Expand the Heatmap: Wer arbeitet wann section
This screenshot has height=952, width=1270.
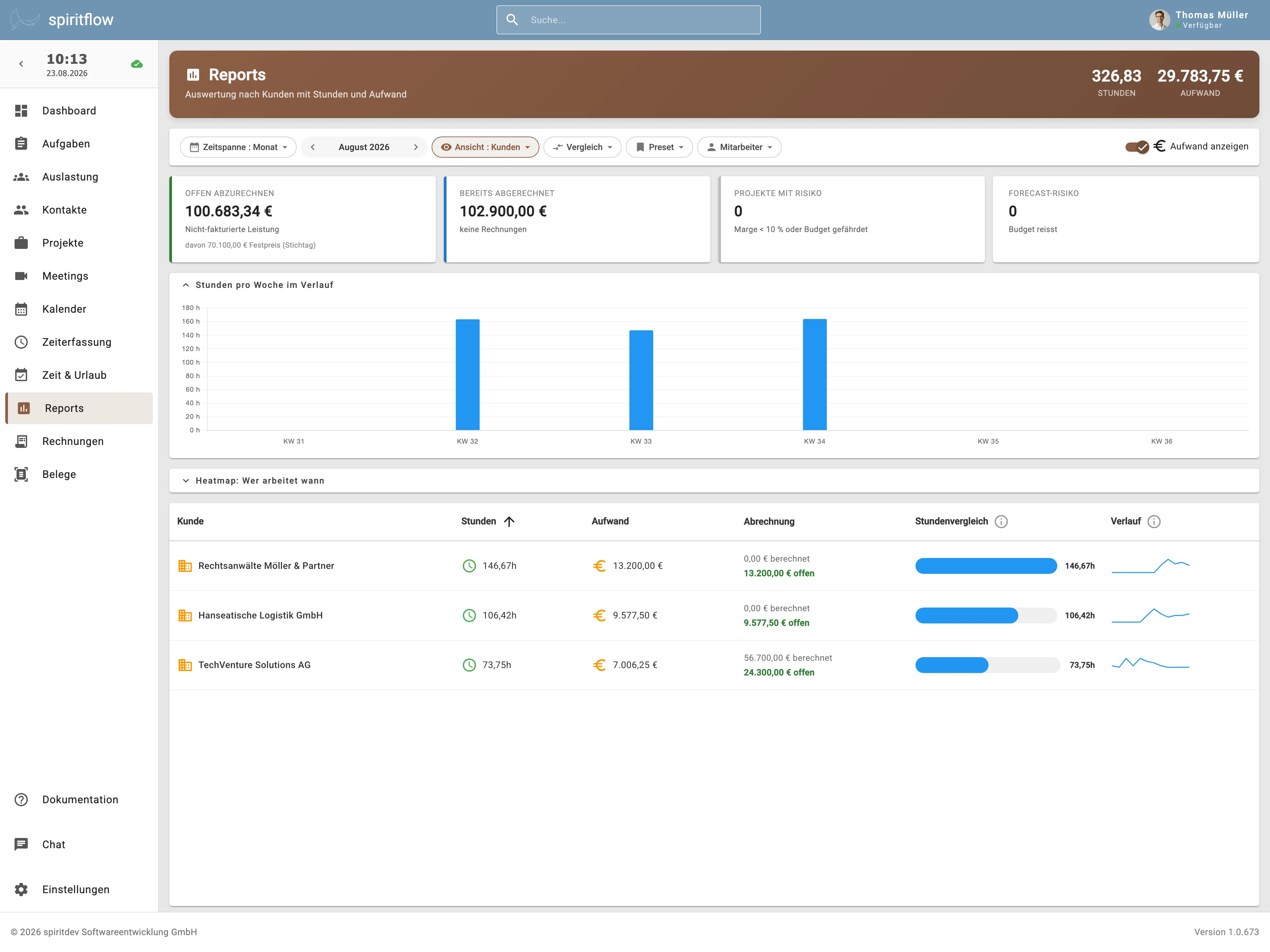click(x=186, y=481)
